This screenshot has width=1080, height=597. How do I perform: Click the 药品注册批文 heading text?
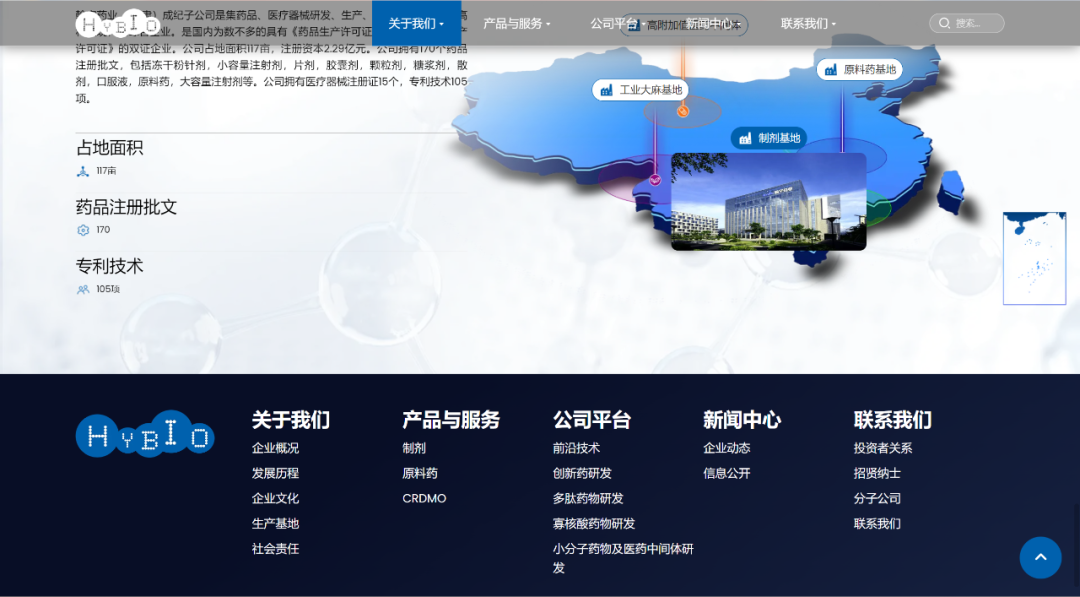click(126, 207)
